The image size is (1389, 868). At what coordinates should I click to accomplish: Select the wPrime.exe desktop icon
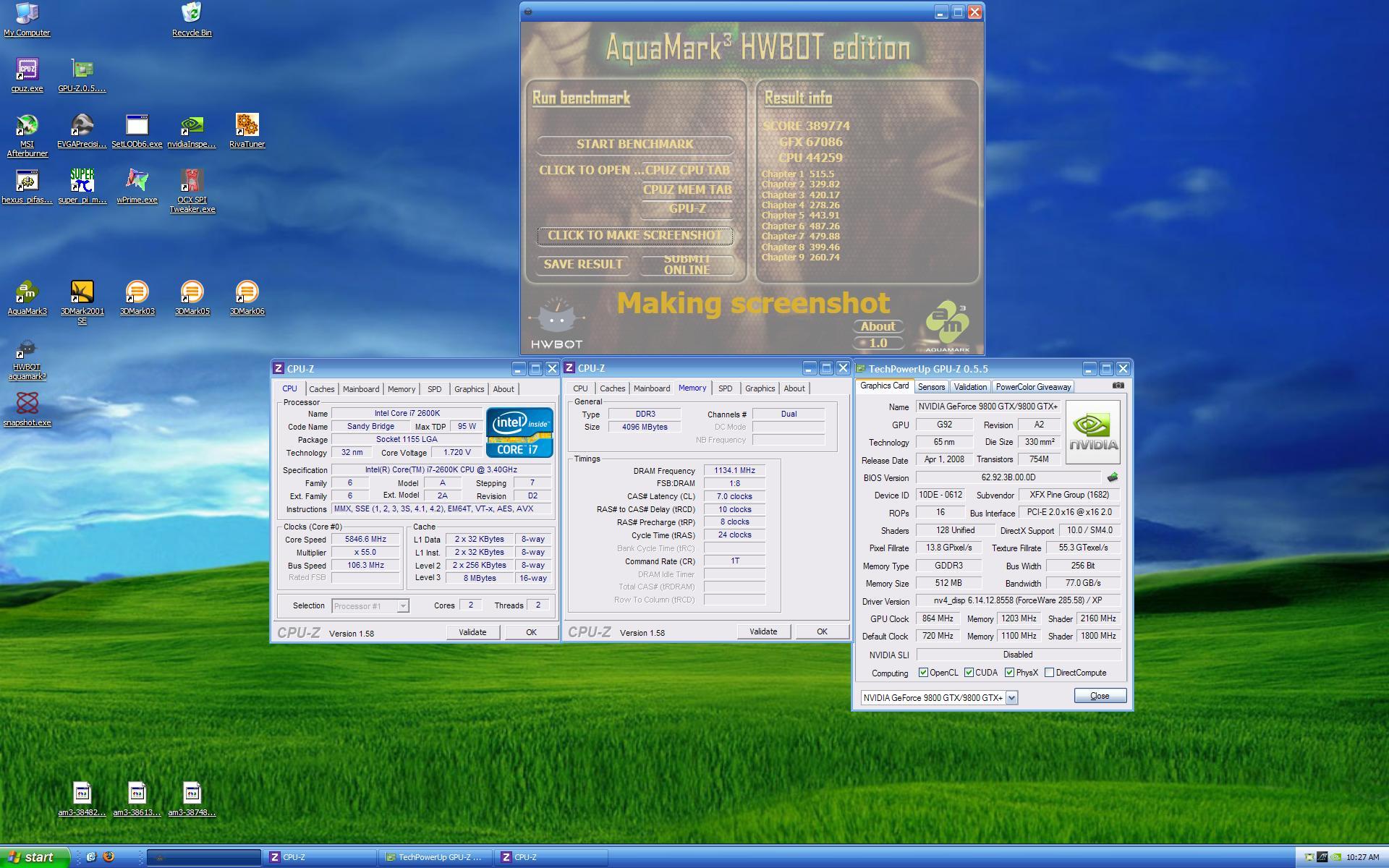(137, 187)
